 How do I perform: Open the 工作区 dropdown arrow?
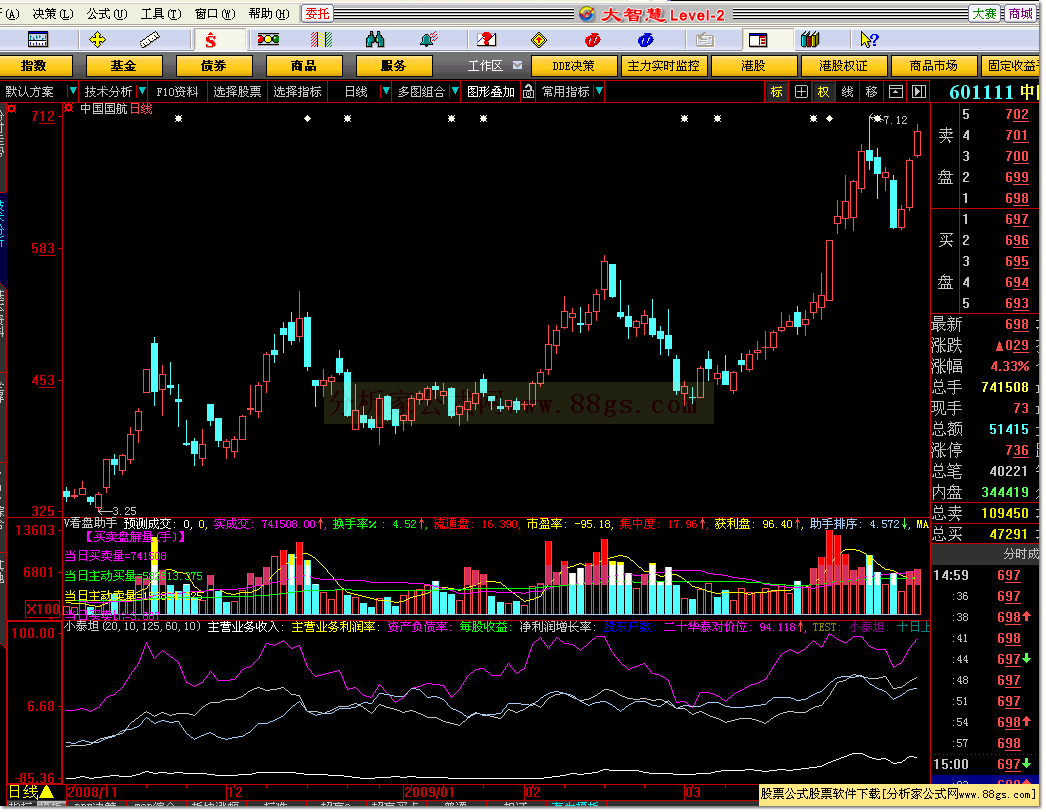click(517, 65)
